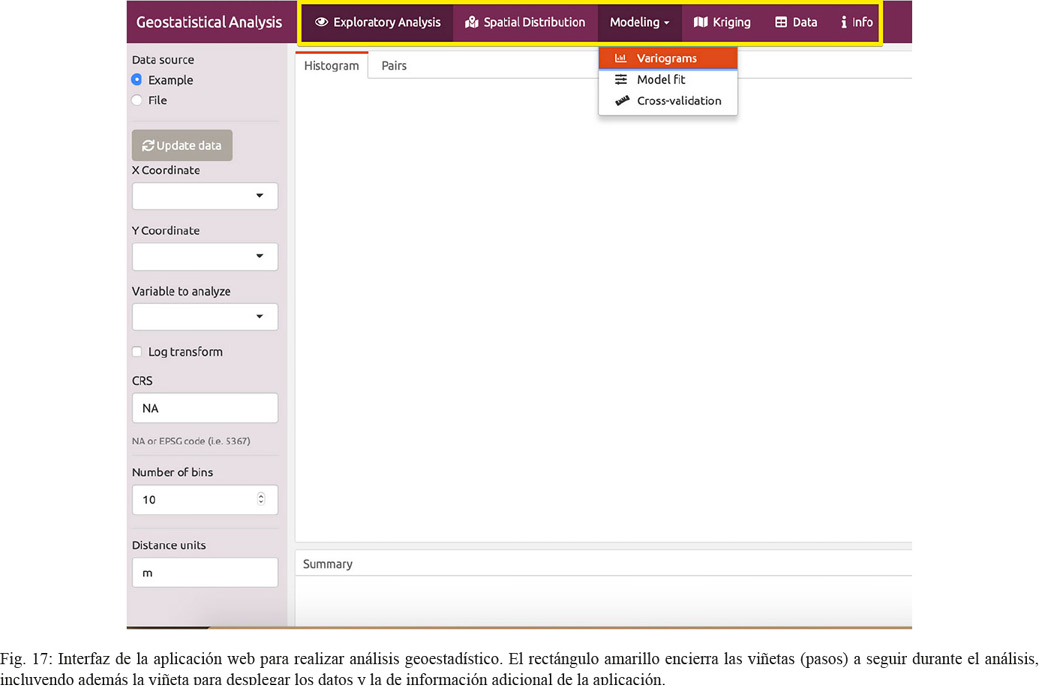Choose Cross-validation from Modeling menu
This screenshot has width=1039, height=686.
pos(668,101)
